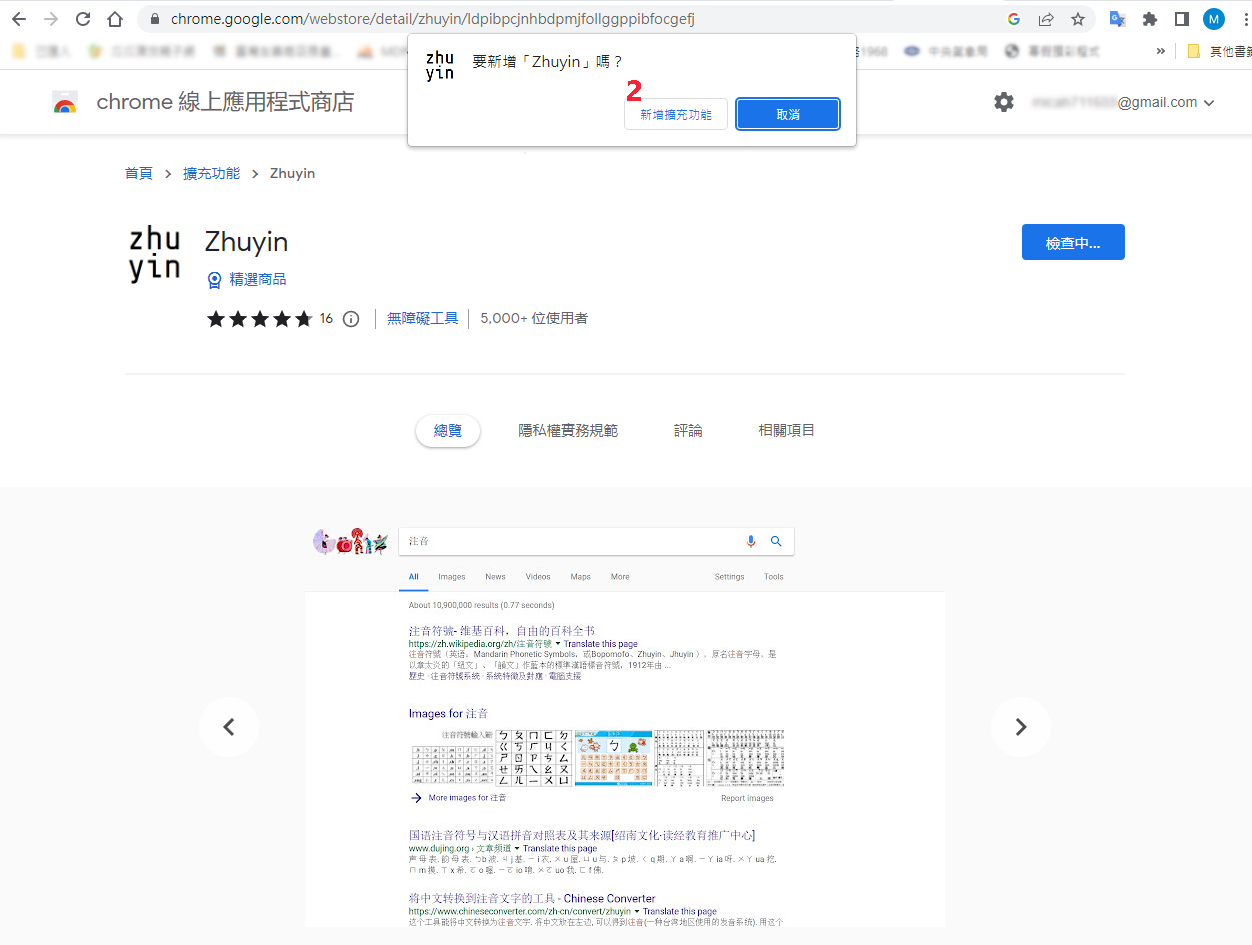The image size is (1252, 945).
Task: Click the five-star rating
Action: point(259,319)
